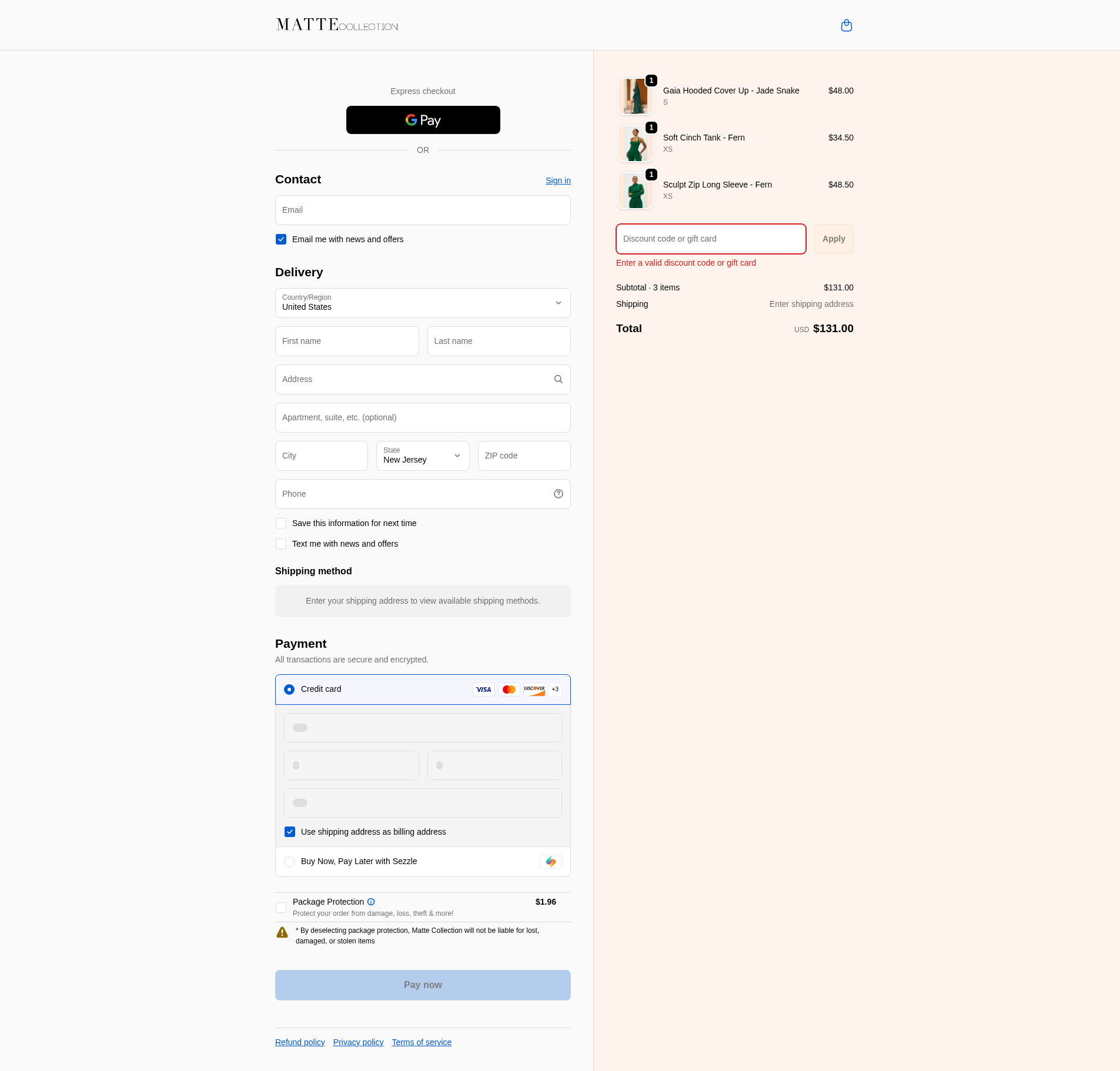Open the Country/Region dropdown
This screenshot has width=1120, height=1071.
tap(423, 303)
